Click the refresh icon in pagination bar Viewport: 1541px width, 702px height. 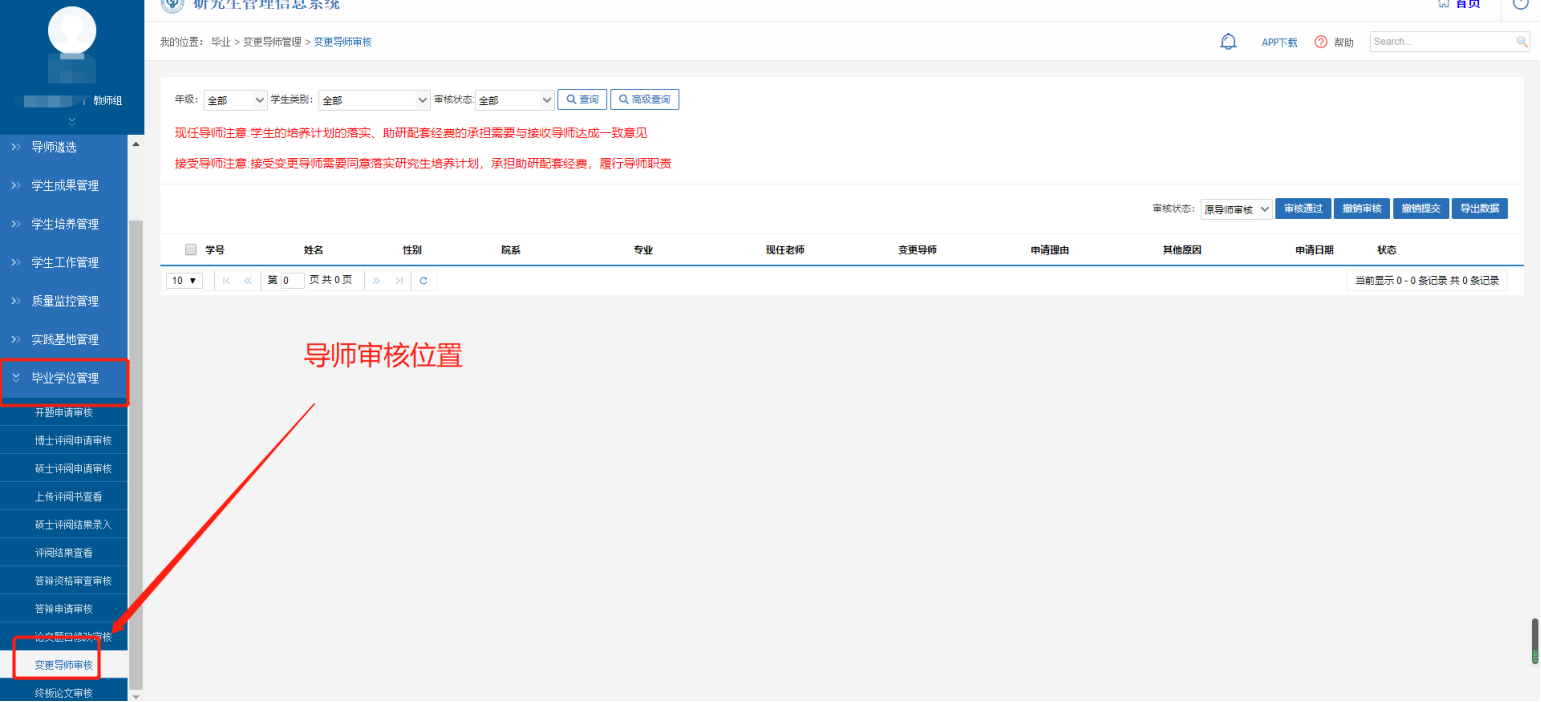[x=423, y=280]
